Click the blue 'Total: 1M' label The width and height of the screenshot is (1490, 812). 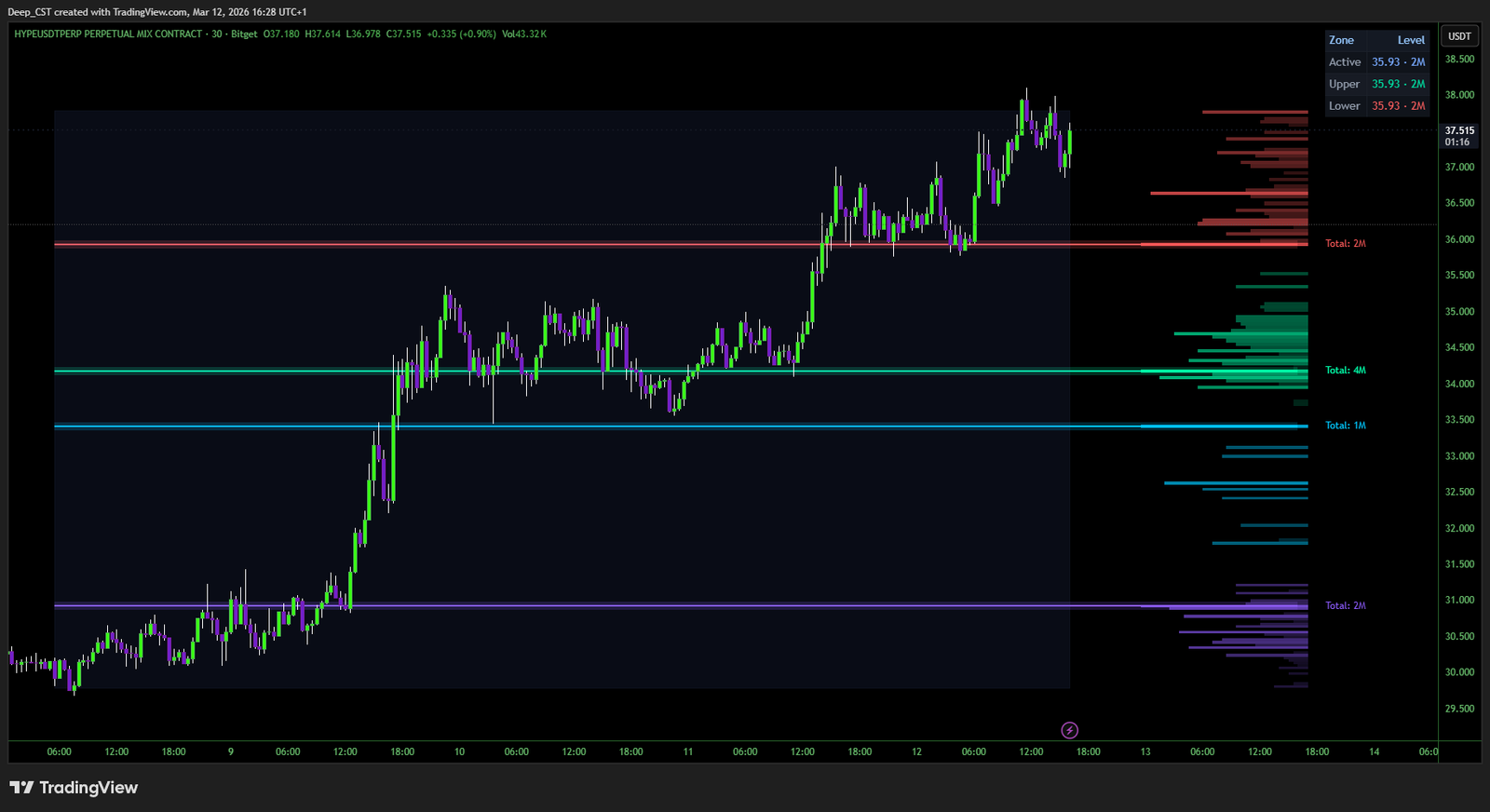pyautogui.click(x=1346, y=426)
